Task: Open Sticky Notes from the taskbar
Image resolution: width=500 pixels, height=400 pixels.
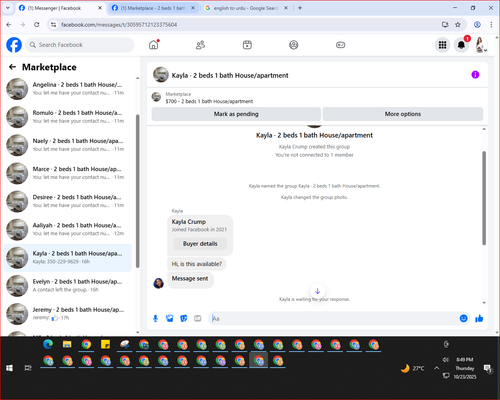Action: tap(105, 345)
